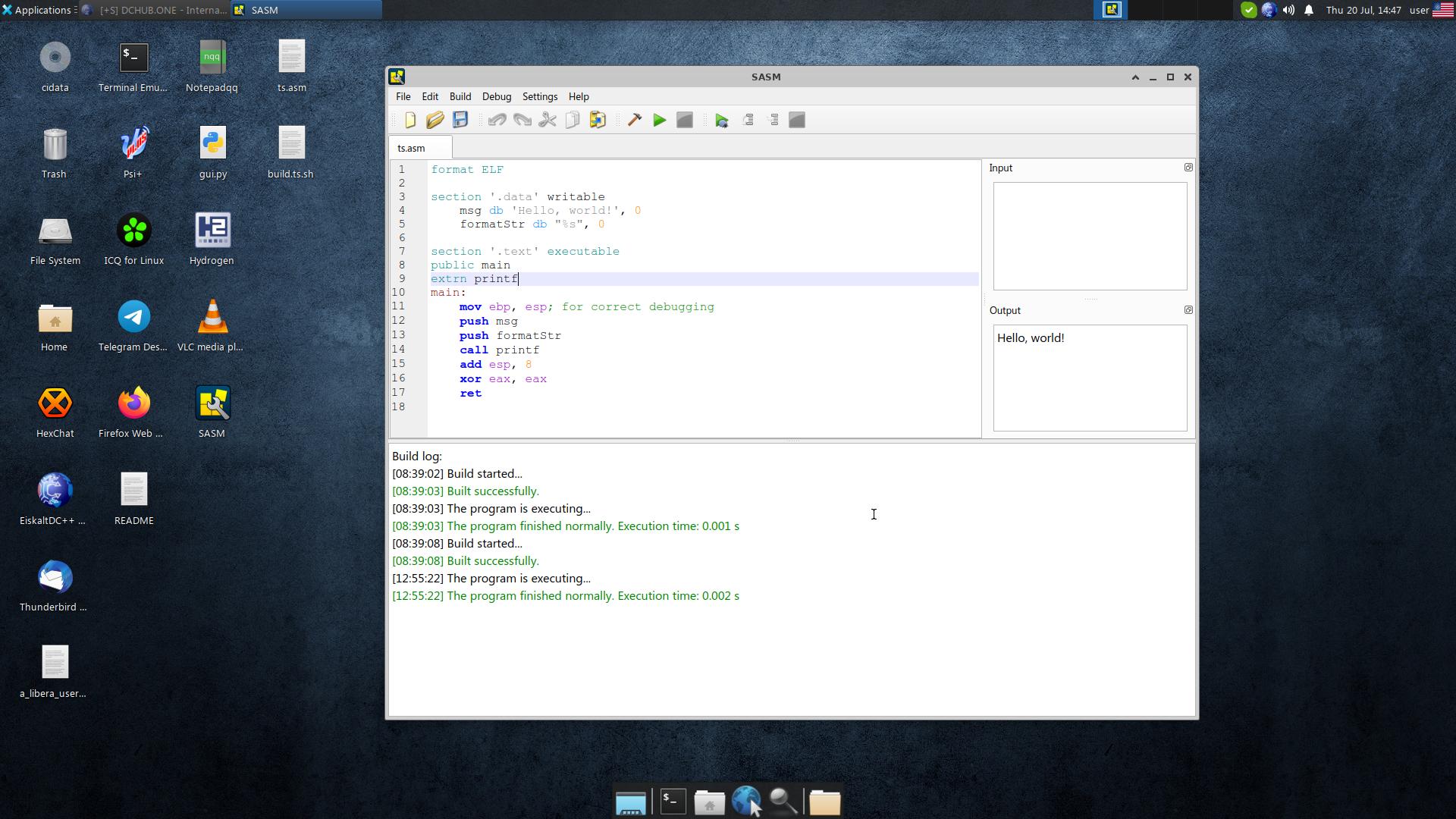This screenshot has height=819, width=1456.
Task: Click the Step over debug icon
Action: 748,120
